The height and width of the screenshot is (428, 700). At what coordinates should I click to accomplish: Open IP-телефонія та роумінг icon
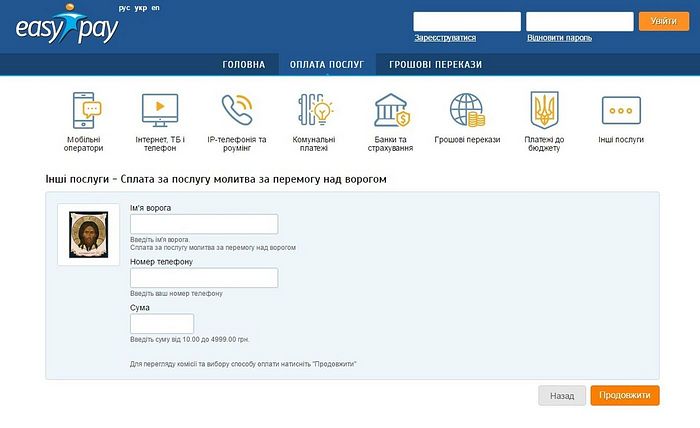pyautogui.click(x=237, y=109)
